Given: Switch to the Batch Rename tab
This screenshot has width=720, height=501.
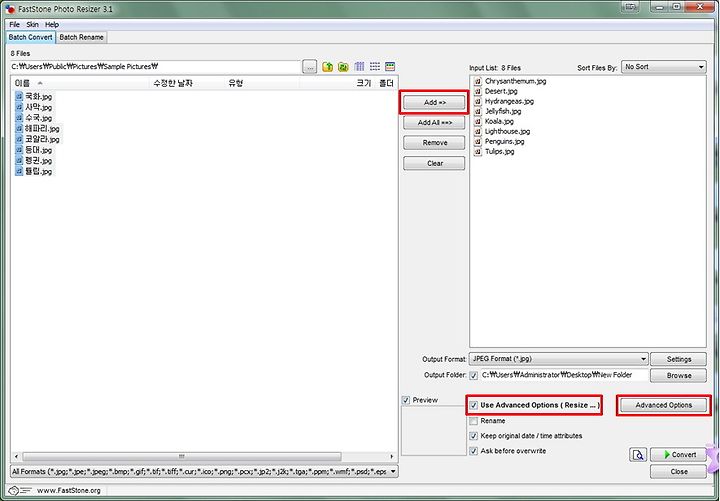Looking at the screenshot, I should tap(81, 37).
